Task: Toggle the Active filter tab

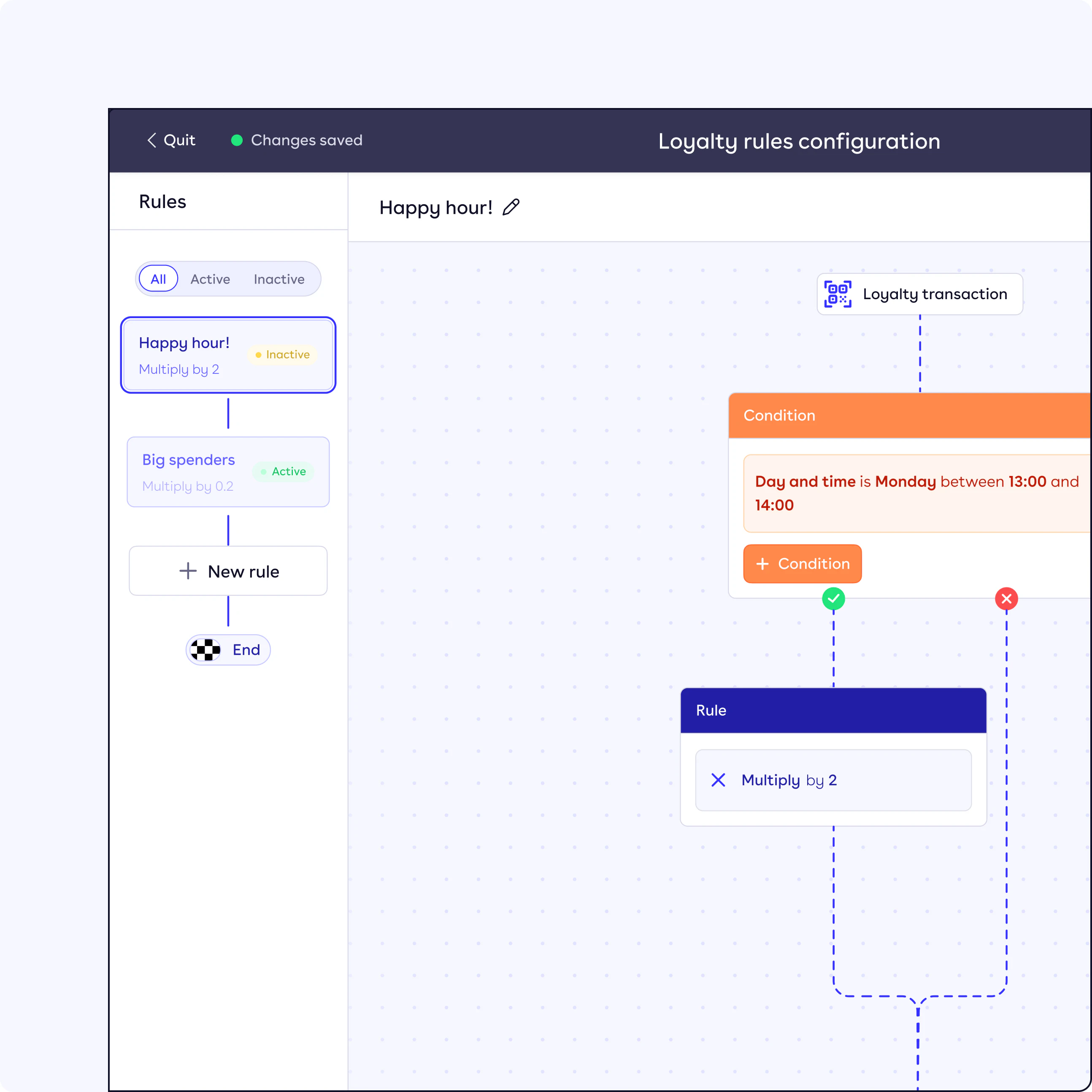Action: click(x=210, y=279)
